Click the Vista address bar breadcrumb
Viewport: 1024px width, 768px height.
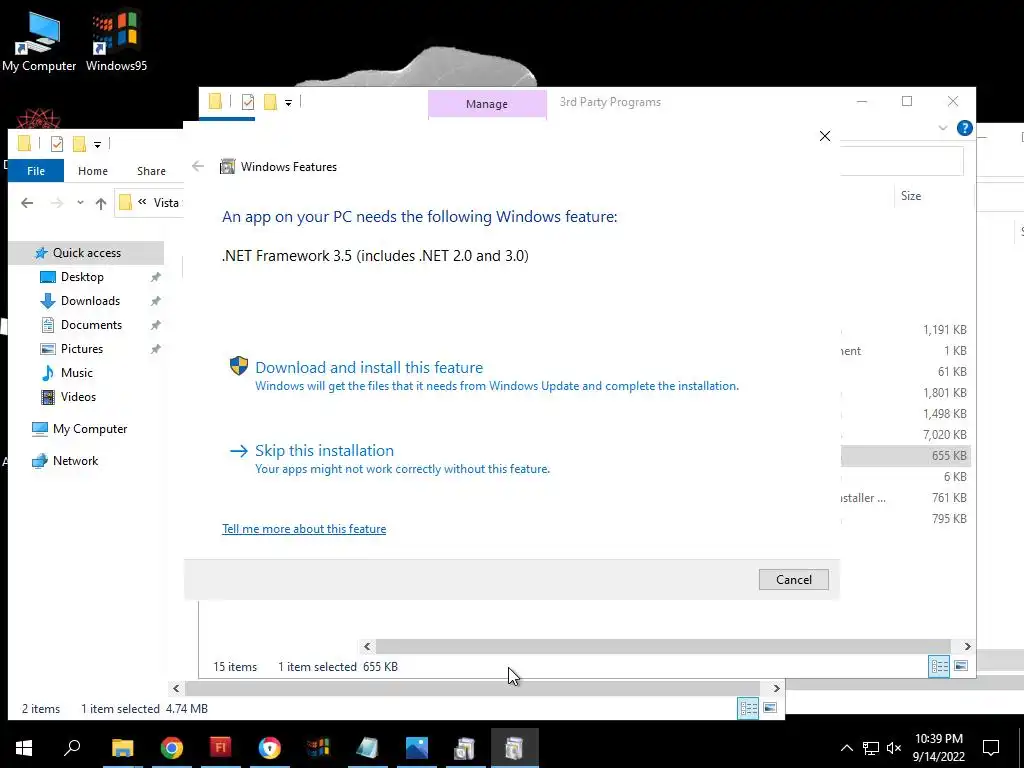(166, 202)
